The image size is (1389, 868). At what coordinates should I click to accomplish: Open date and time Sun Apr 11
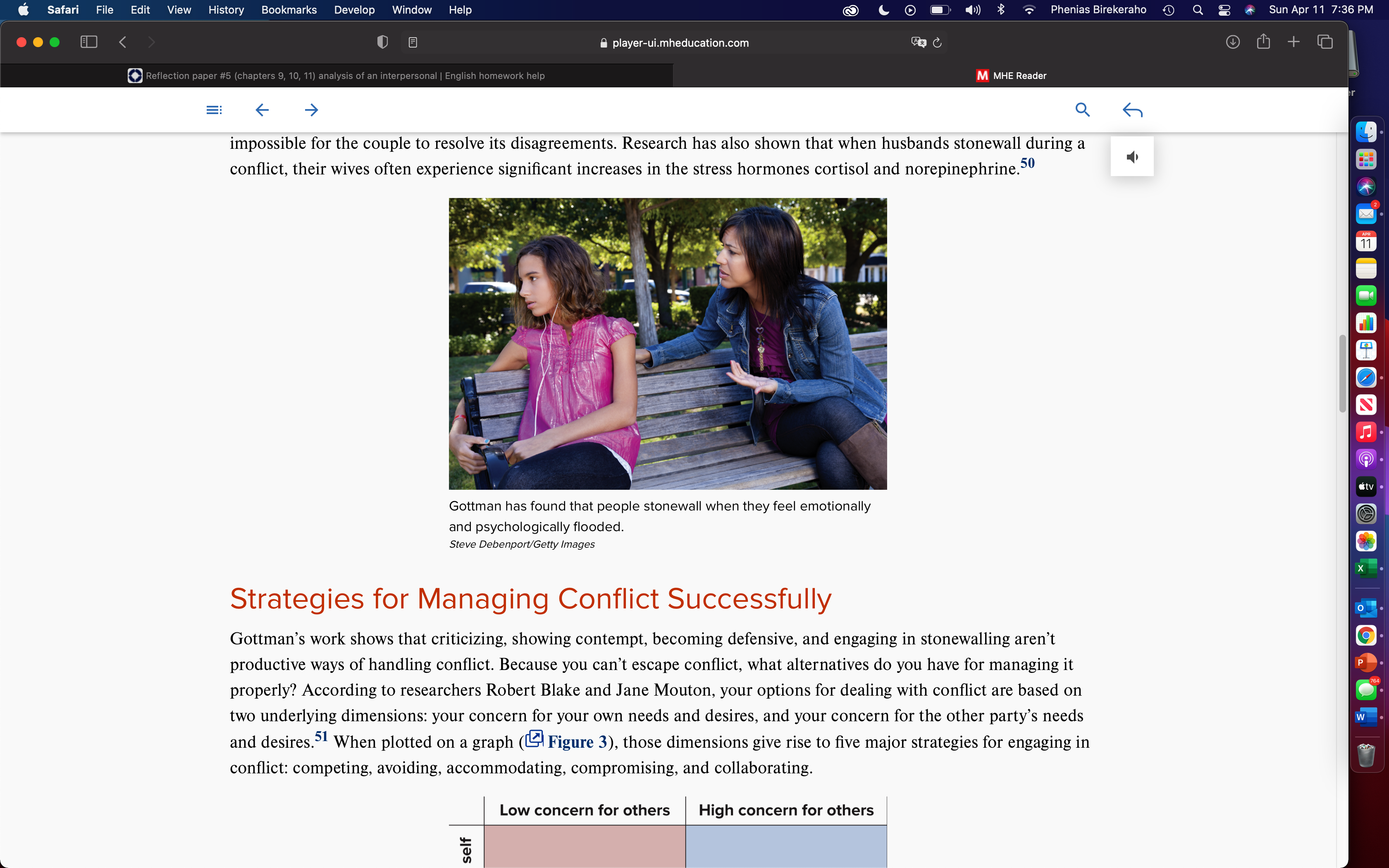1321,10
